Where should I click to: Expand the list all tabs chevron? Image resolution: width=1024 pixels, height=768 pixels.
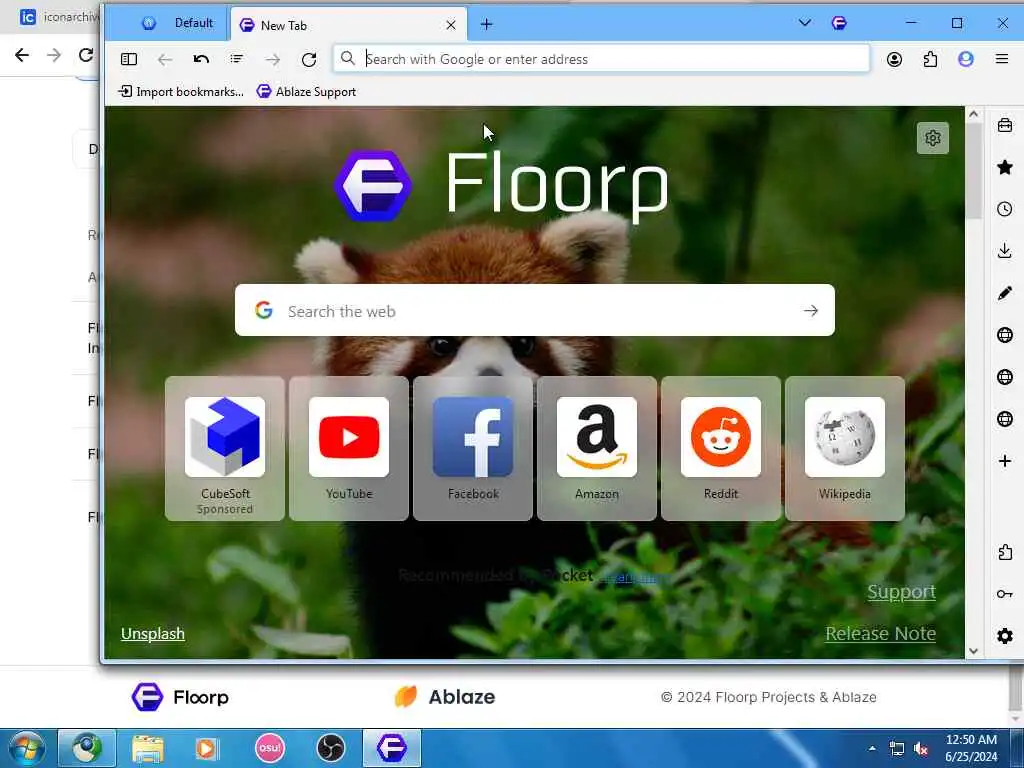tap(805, 23)
